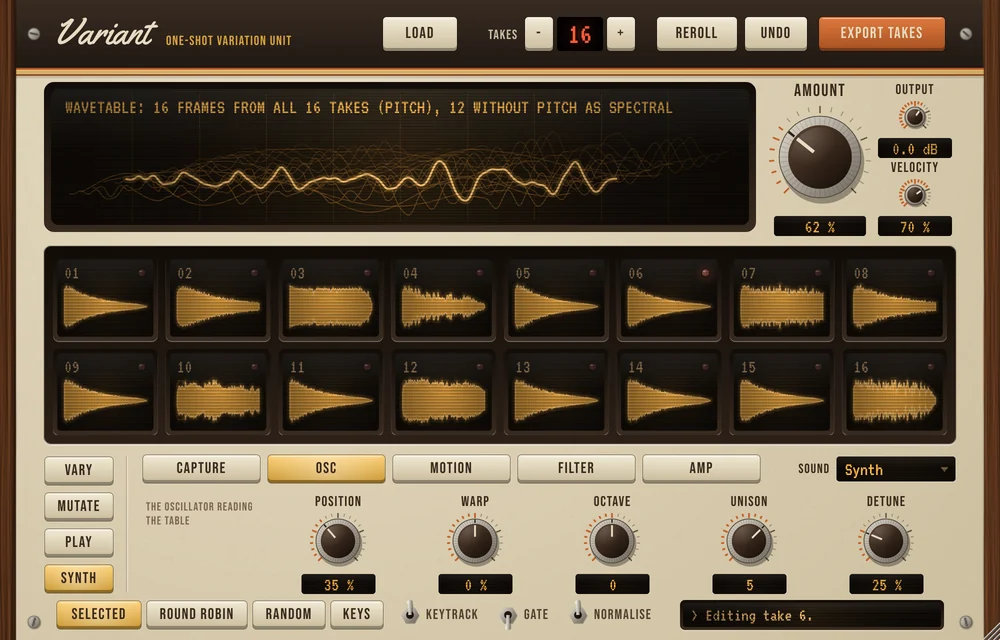Viewport: 1000px width, 640px height.
Task: Select take 05 waveform pad
Action: coord(556,298)
